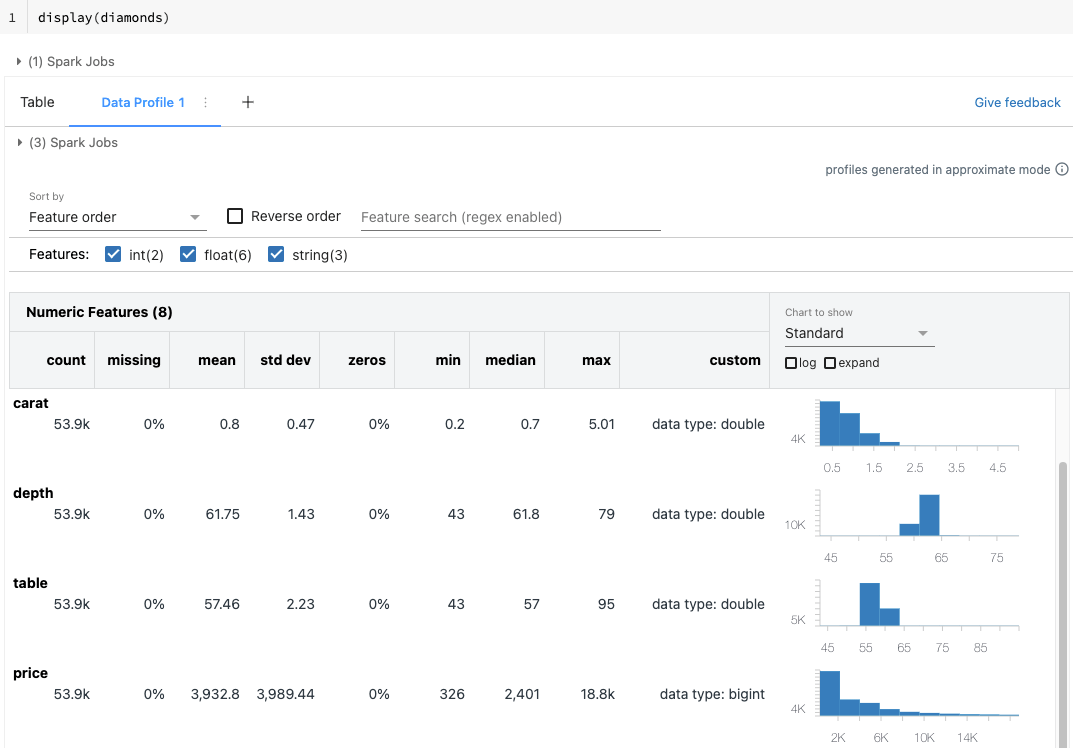Switch to the Table tab
1073x748 pixels.
pos(37,102)
